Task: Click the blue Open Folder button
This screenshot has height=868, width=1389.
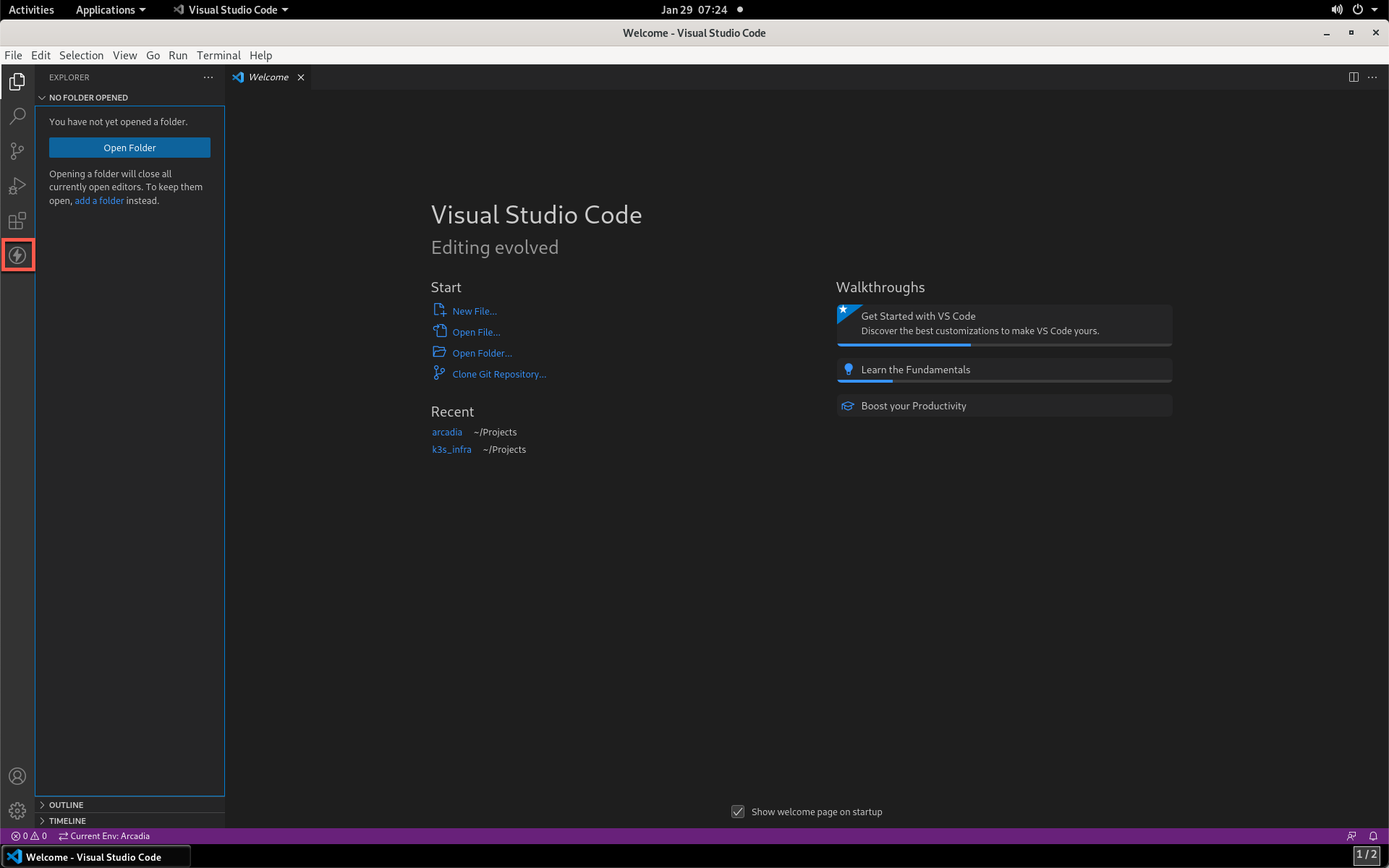Action: pyautogui.click(x=129, y=148)
